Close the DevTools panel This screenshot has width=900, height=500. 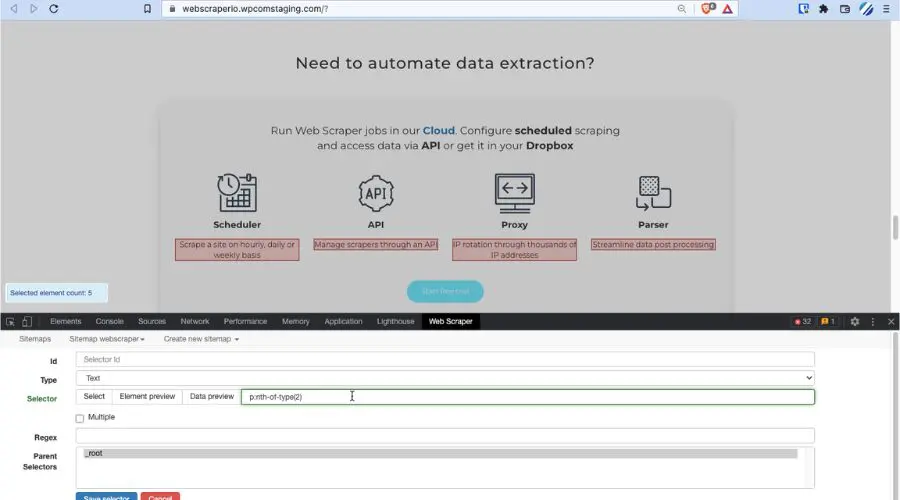tap(891, 321)
